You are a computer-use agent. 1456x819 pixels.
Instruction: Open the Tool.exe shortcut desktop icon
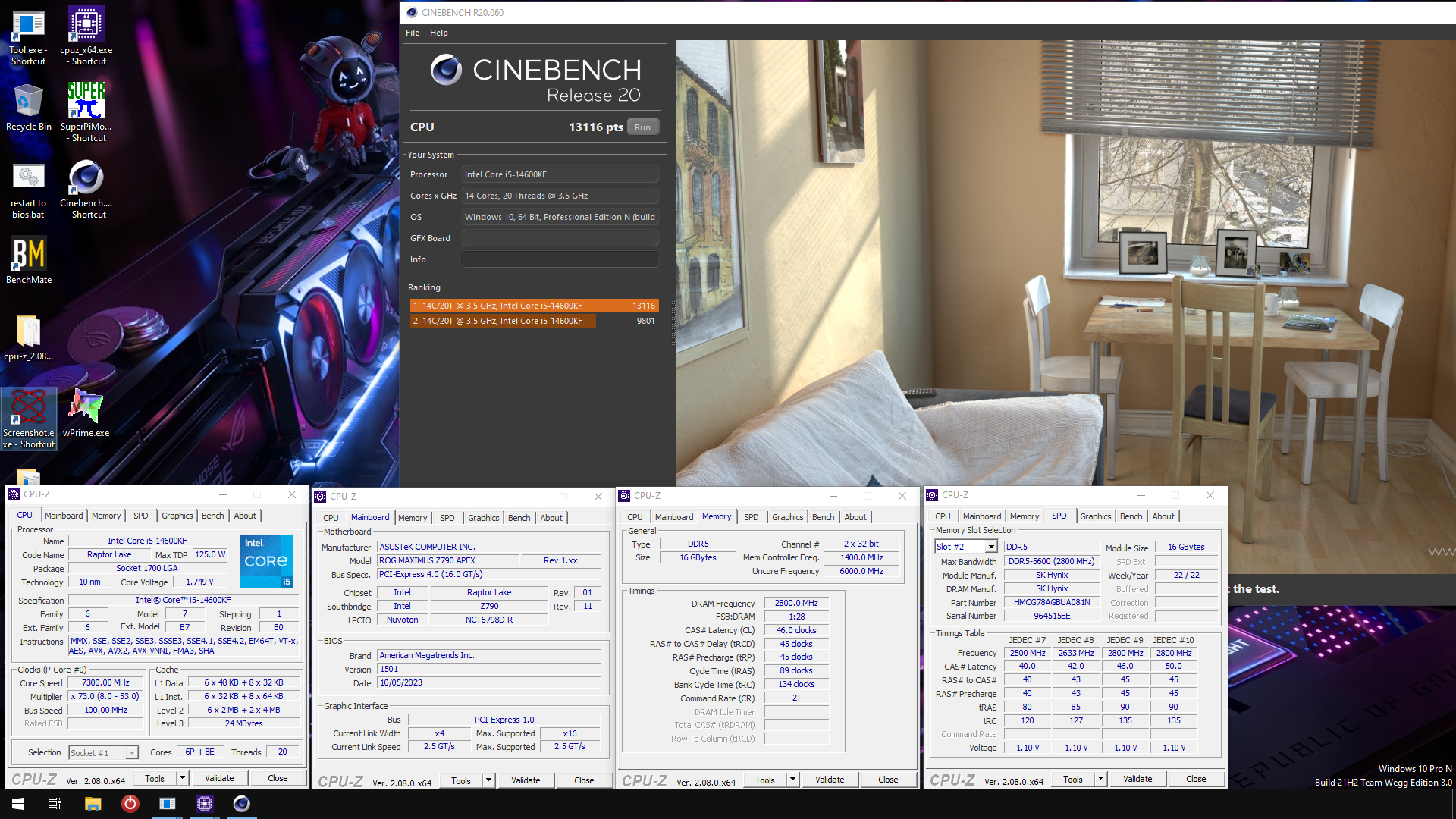(x=28, y=36)
